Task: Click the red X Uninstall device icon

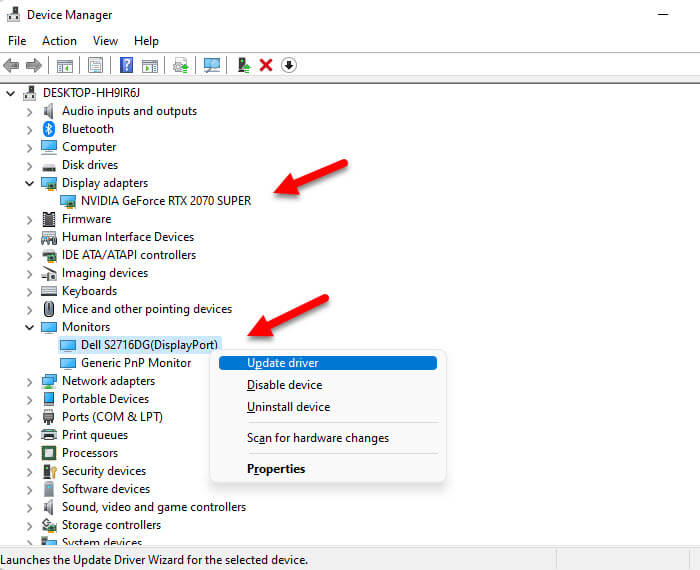Action: pos(266,65)
